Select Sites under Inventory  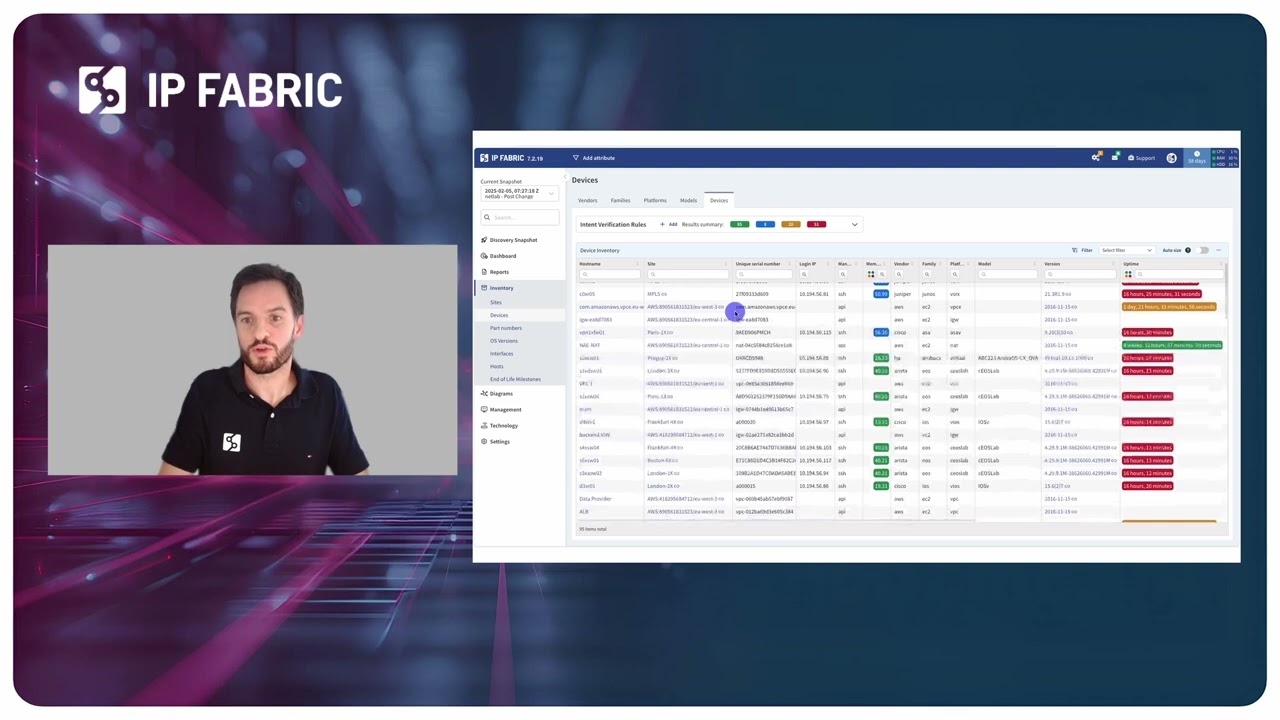point(496,302)
